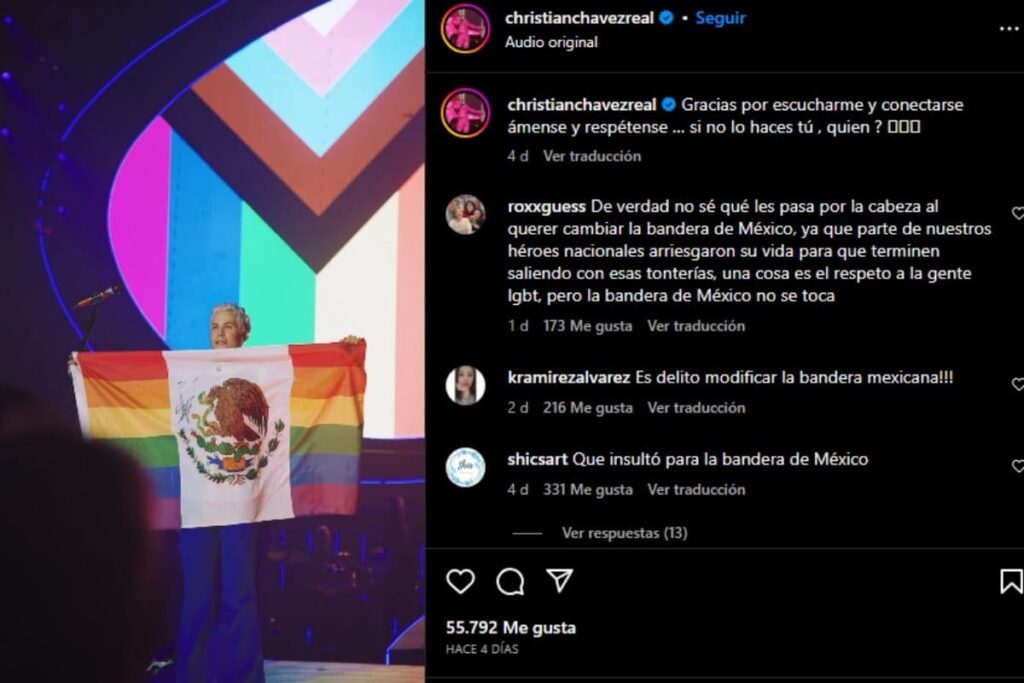Open kramirezalvarez profile avatar

coord(466,385)
